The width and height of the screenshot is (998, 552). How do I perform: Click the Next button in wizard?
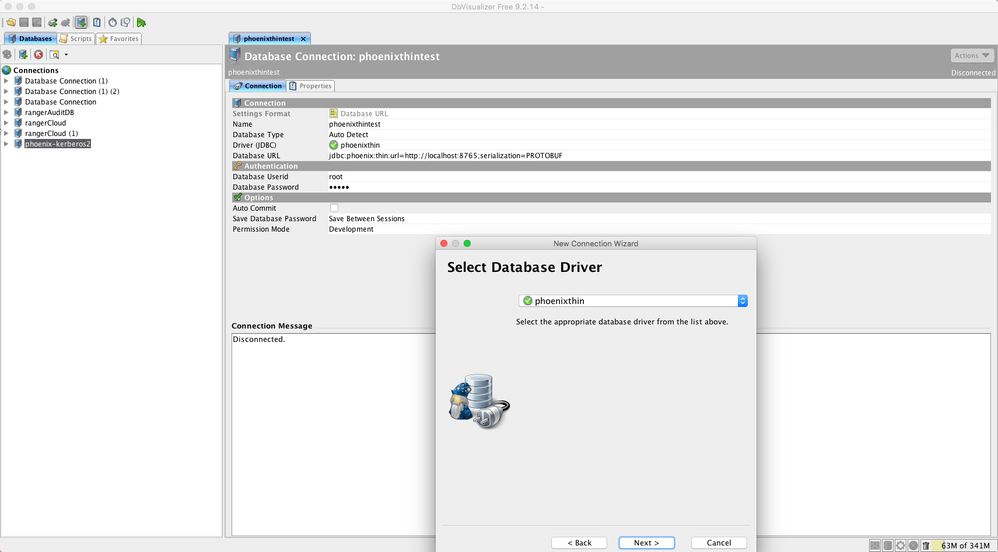click(x=646, y=543)
